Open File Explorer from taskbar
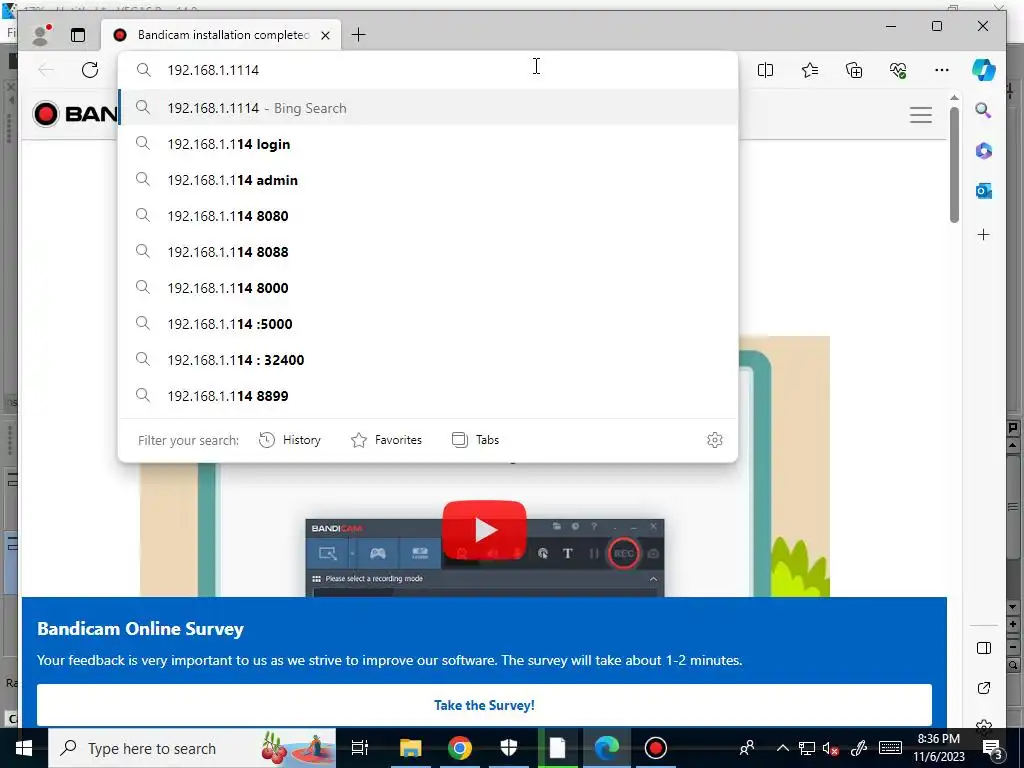Image resolution: width=1024 pixels, height=768 pixels. coord(411,748)
